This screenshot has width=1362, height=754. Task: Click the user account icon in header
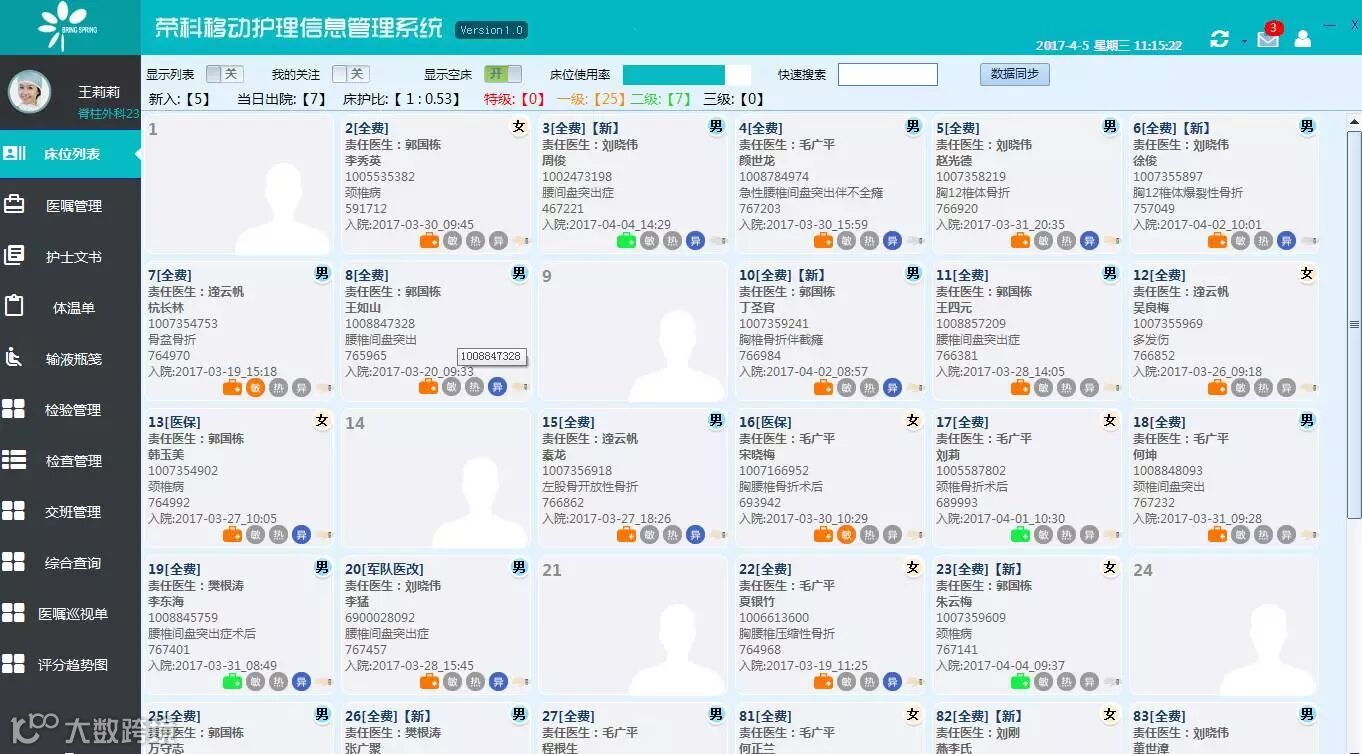pos(1303,39)
